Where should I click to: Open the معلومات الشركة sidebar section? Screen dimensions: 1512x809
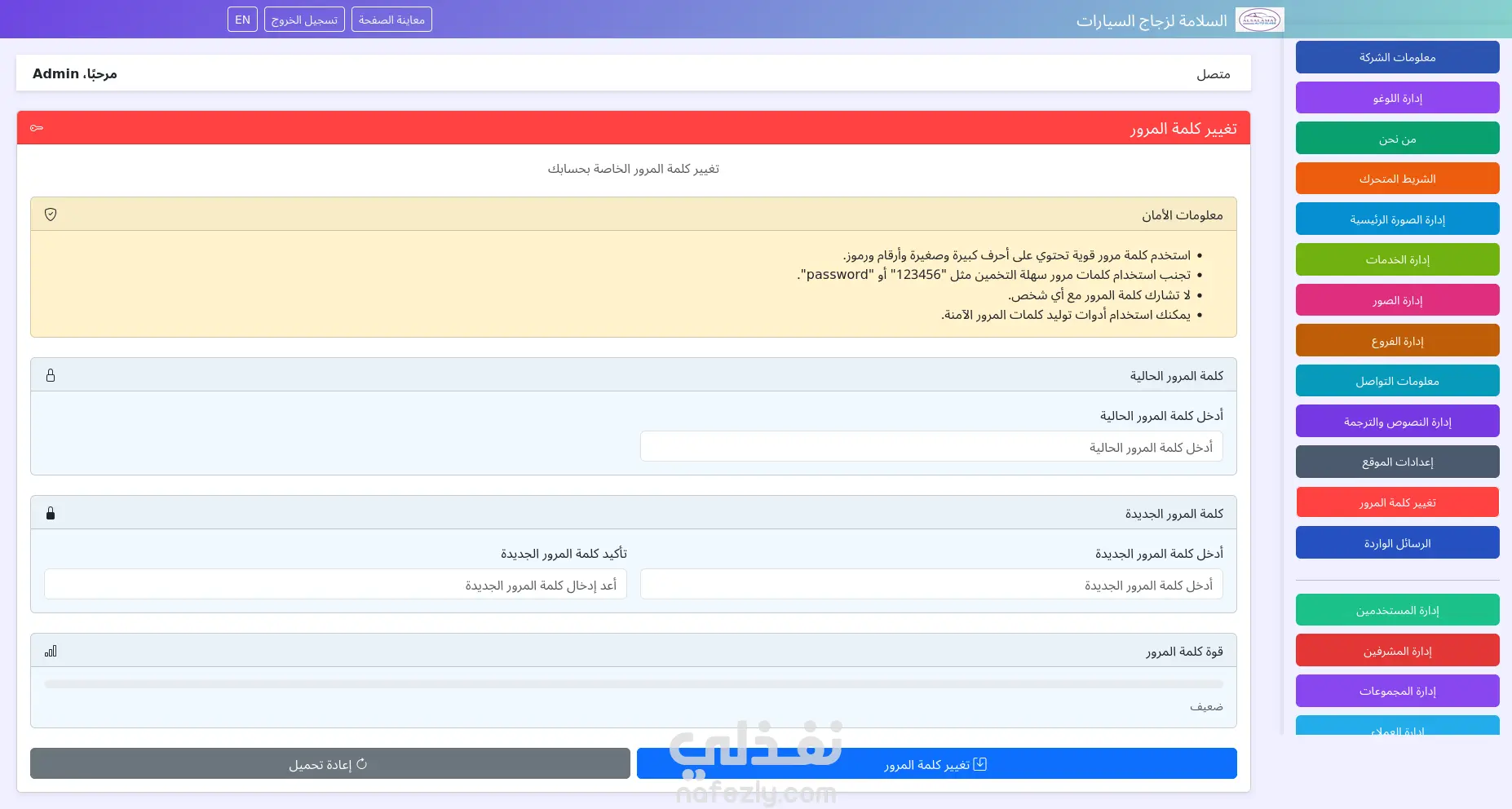coord(1398,57)
